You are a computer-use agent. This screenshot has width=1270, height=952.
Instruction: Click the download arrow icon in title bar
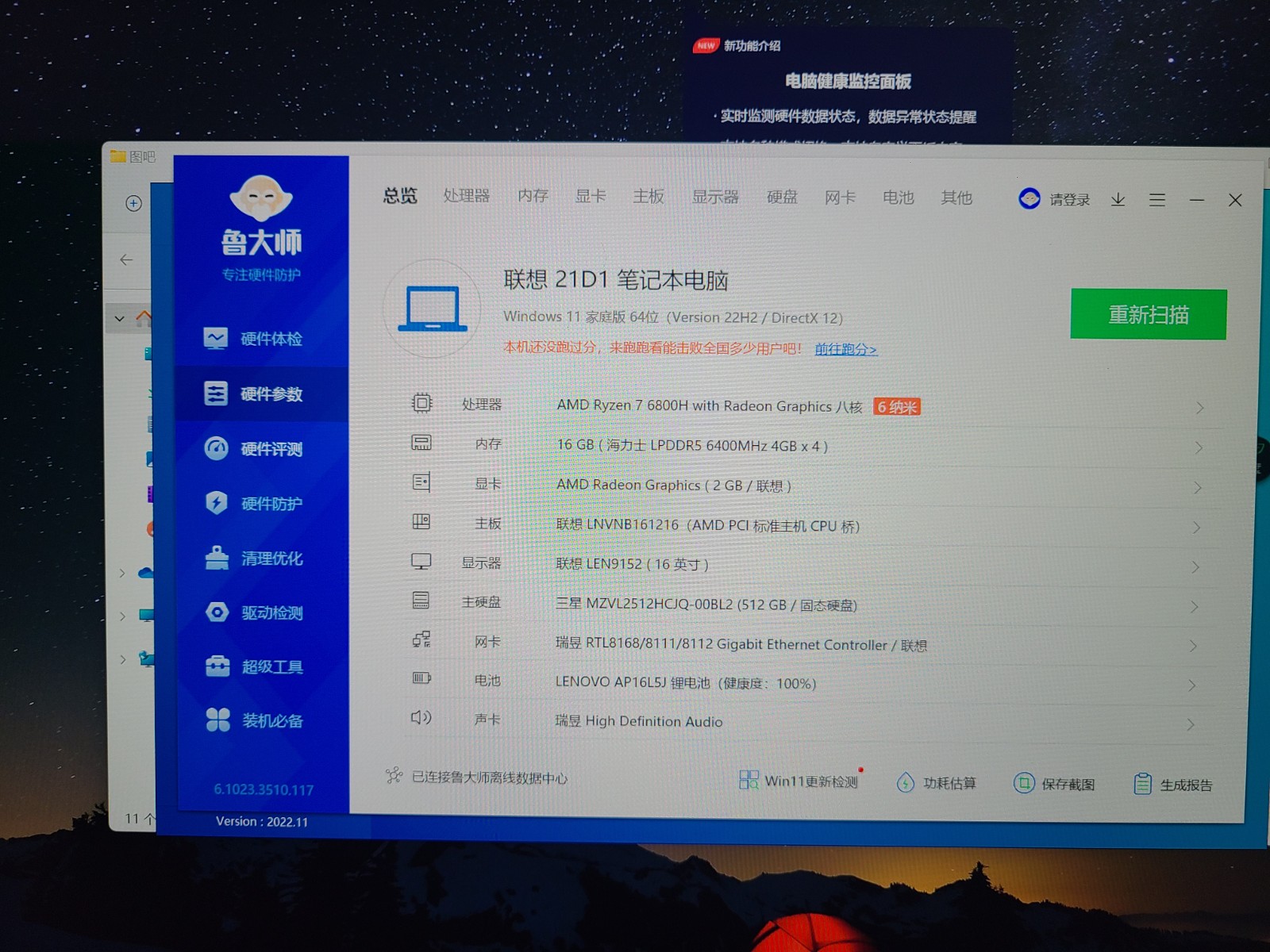click(1118, 199)
